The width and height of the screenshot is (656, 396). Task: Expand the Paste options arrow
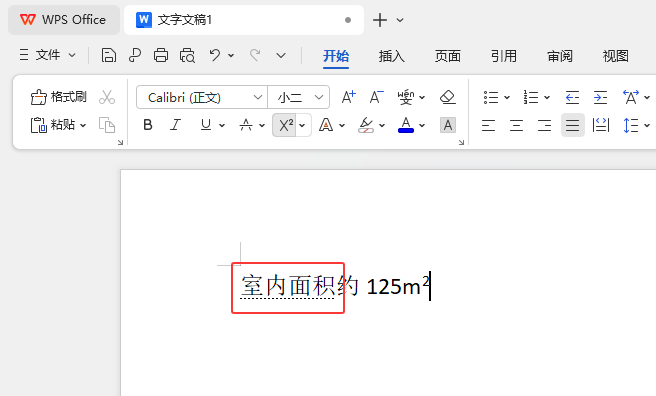point(83,125)
